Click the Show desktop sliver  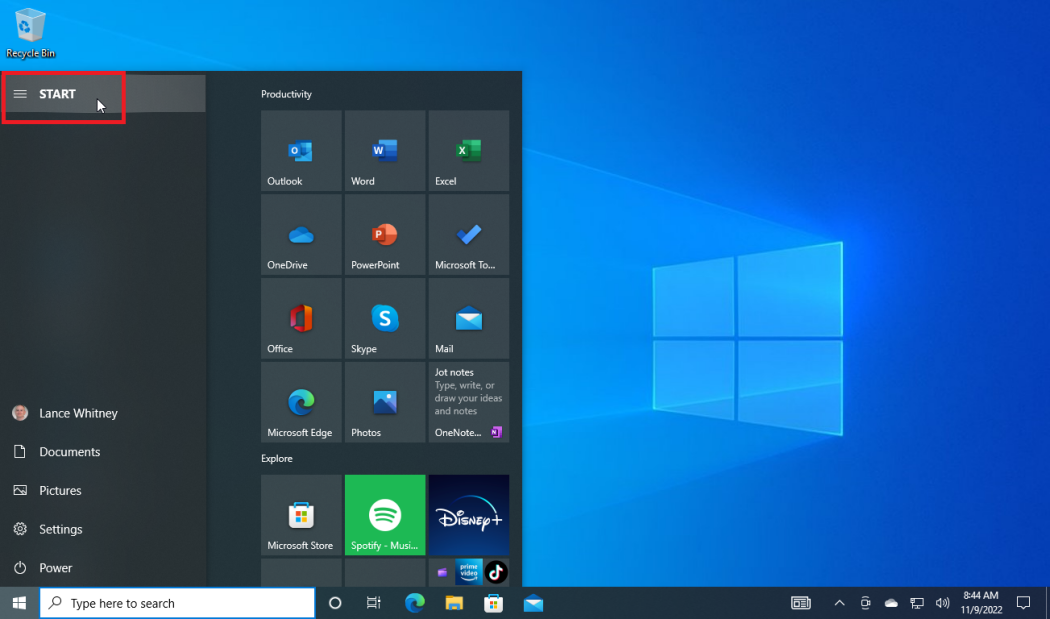[1047, 603]
